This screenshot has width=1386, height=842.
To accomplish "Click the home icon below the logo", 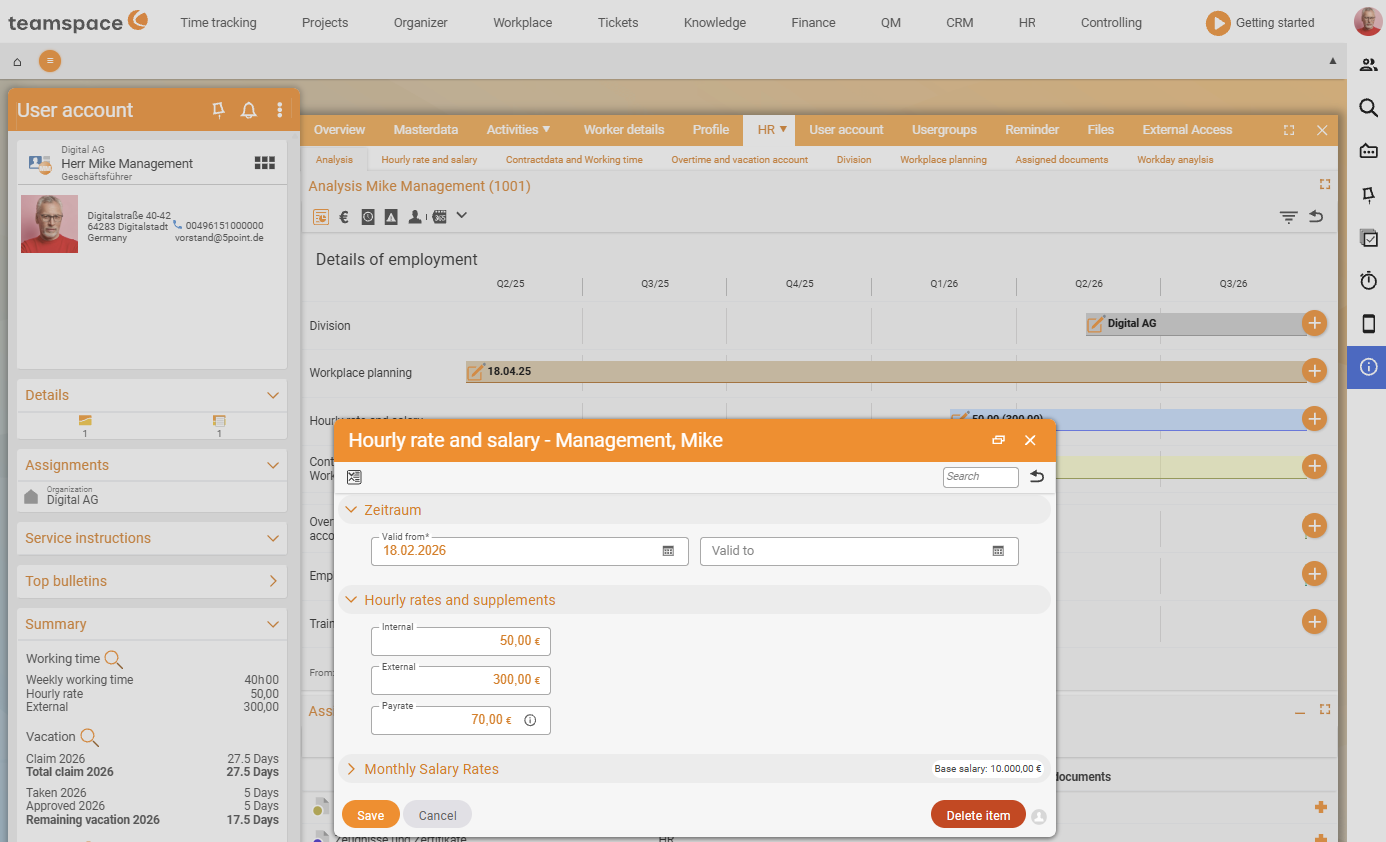I will click(x=17, y=62).
